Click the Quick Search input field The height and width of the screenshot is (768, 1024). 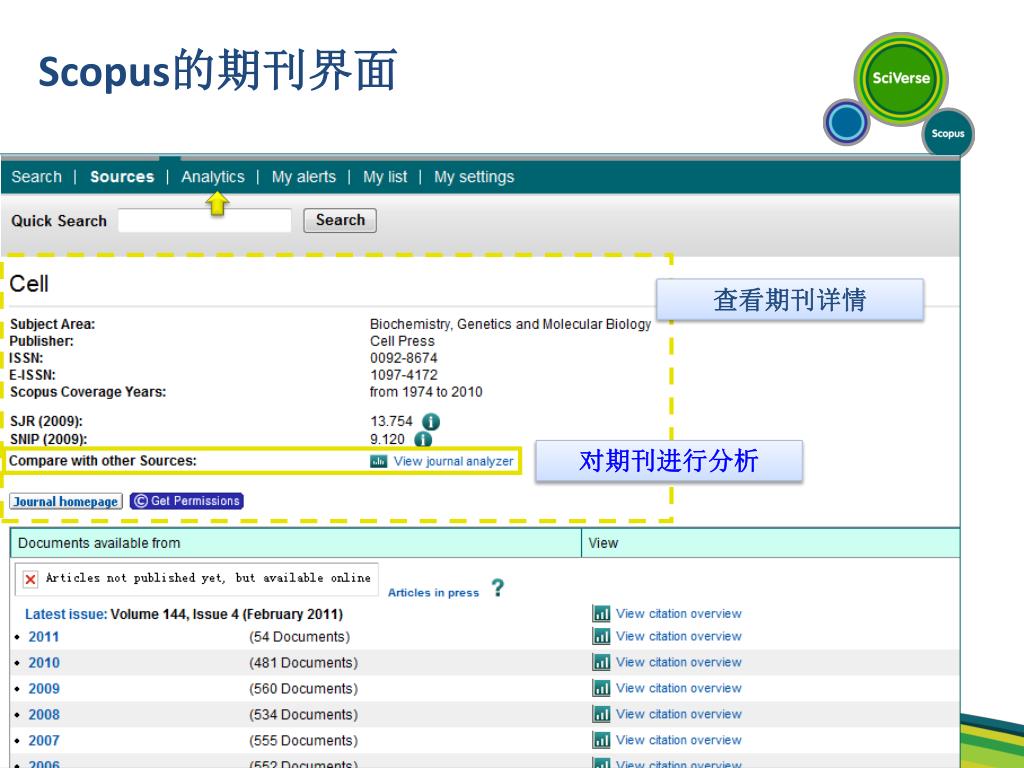click(204, 221)
